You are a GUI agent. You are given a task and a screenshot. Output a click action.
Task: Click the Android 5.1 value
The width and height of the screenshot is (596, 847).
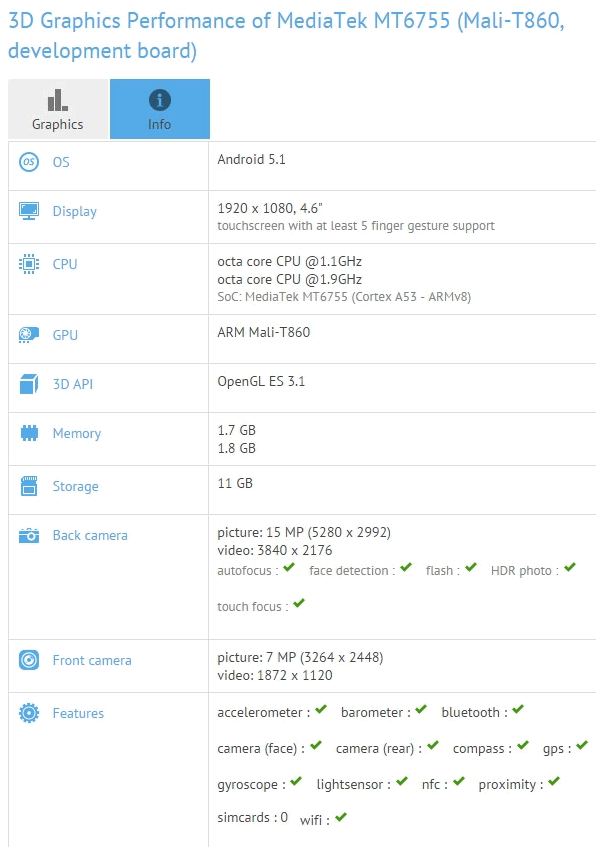(x=251, y=159)
